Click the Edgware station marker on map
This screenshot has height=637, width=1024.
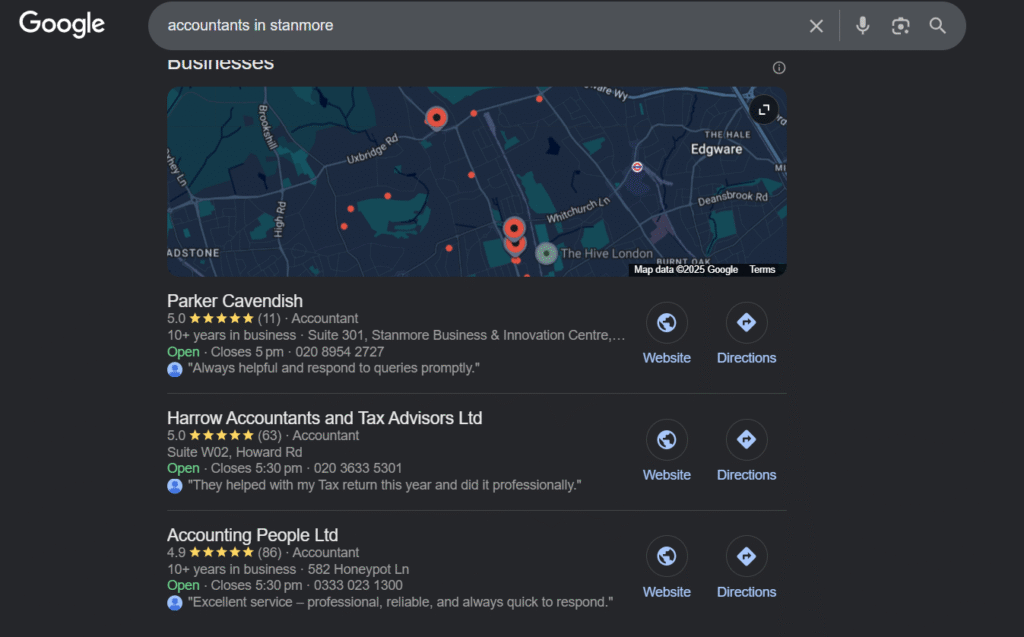point(637,166)
